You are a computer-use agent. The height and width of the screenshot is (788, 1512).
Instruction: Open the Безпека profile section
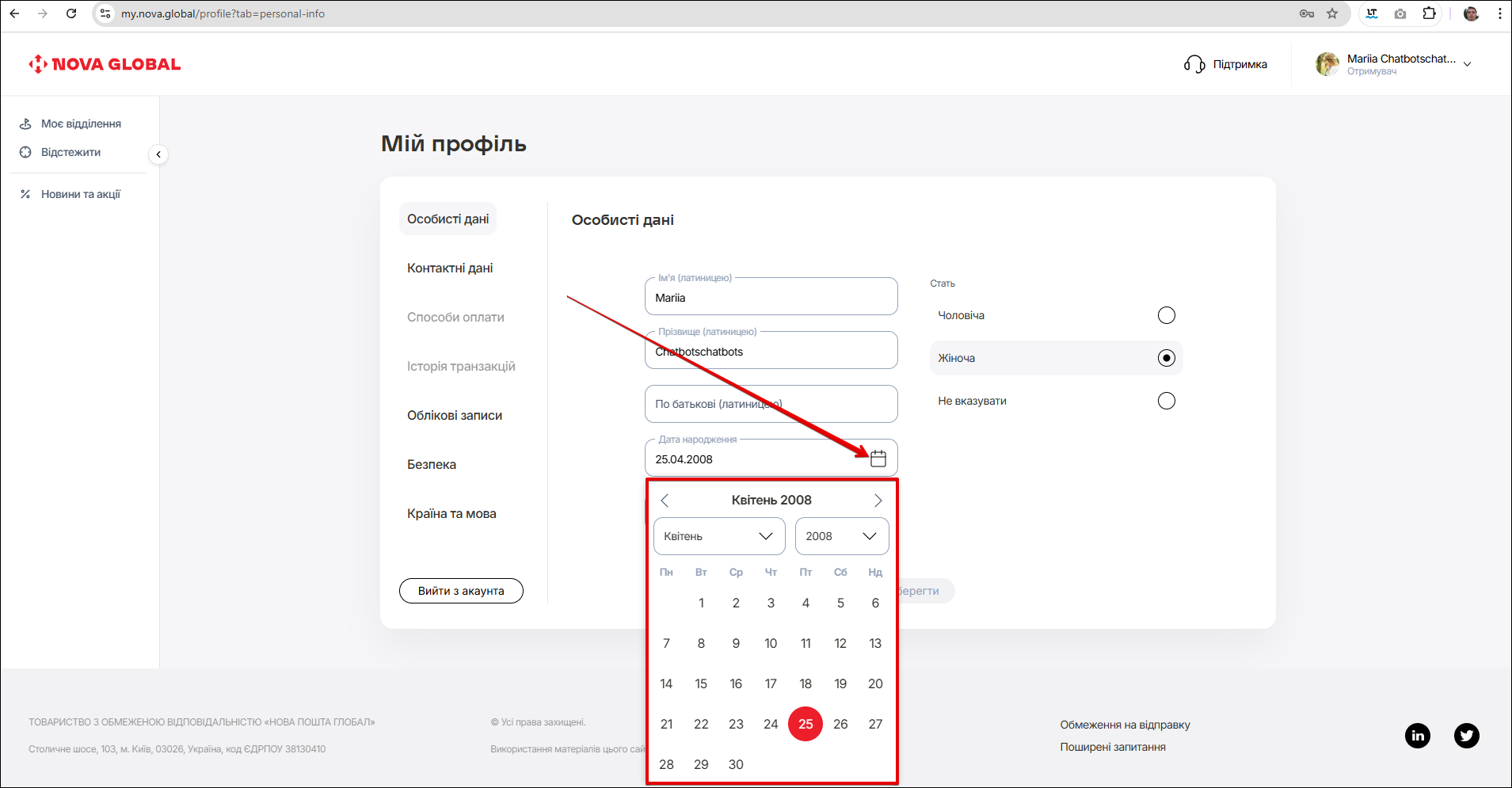[432, 465]
